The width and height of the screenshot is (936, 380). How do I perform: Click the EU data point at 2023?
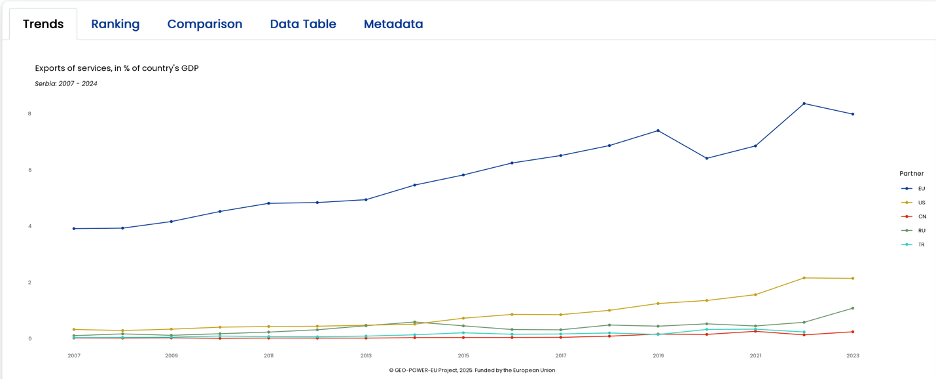(852, 114)
